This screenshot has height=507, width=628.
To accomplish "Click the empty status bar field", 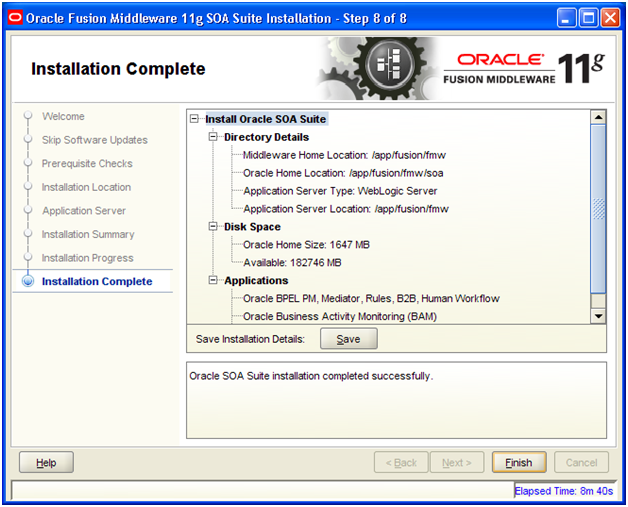I will click(x=262, y=490).
